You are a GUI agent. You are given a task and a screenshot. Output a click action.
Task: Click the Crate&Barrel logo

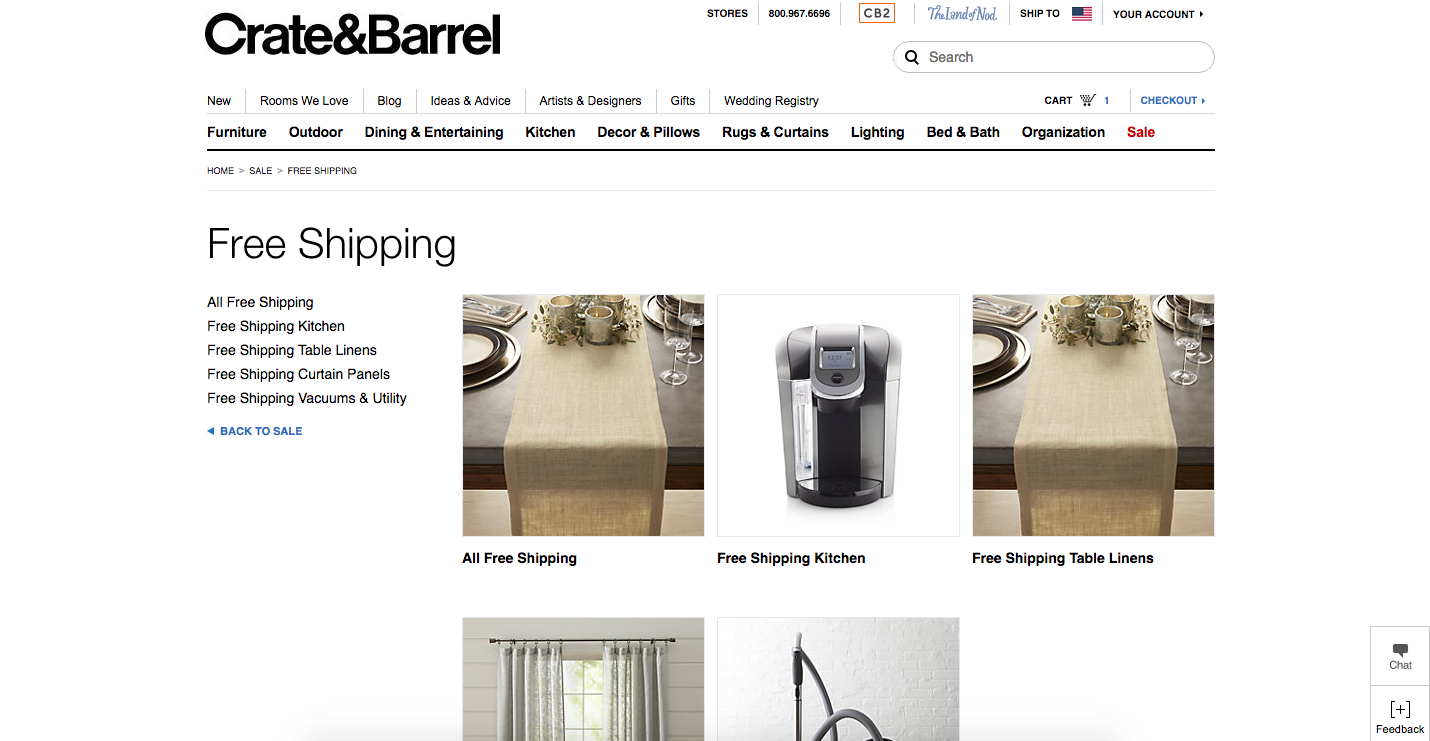pos(352,35)
